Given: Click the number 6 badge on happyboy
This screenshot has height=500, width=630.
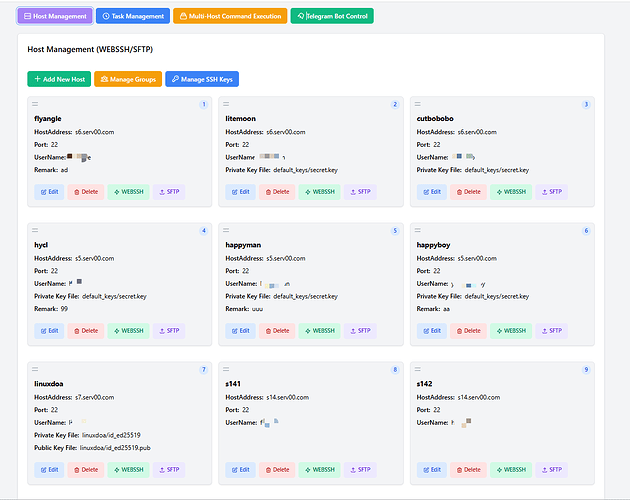Looking at the screenshot, I should click(x=586, y=231).
